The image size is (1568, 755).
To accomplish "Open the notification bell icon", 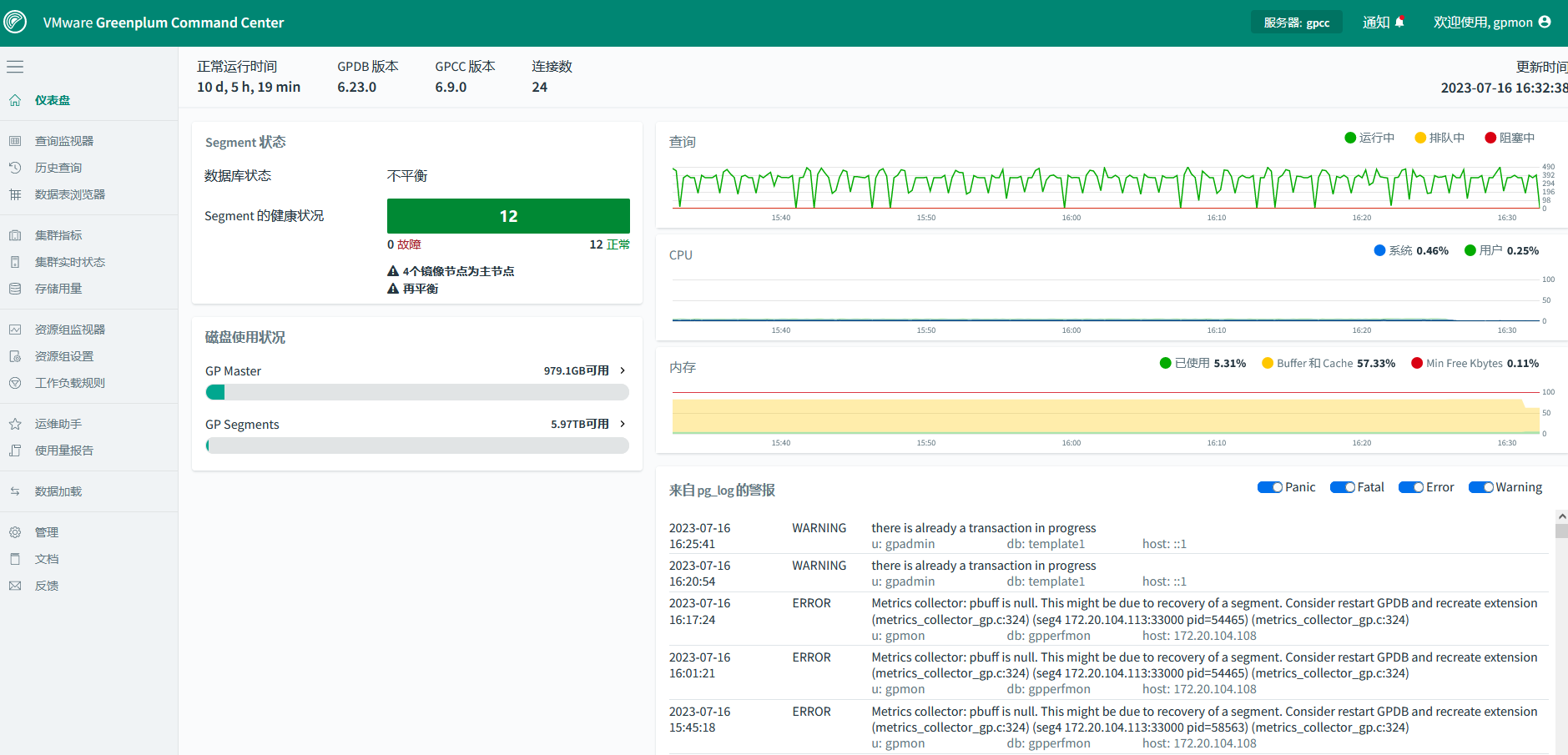I will (1399, 22).
